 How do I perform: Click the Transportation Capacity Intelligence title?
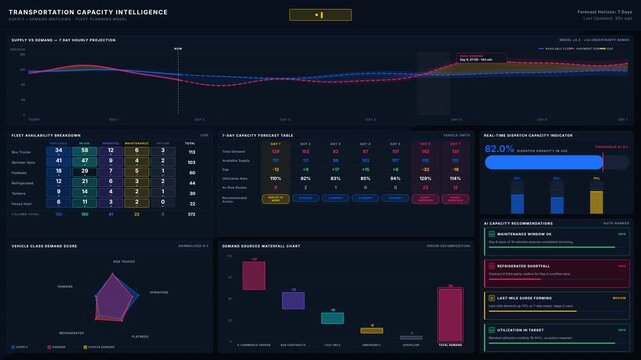click(88, 12)
